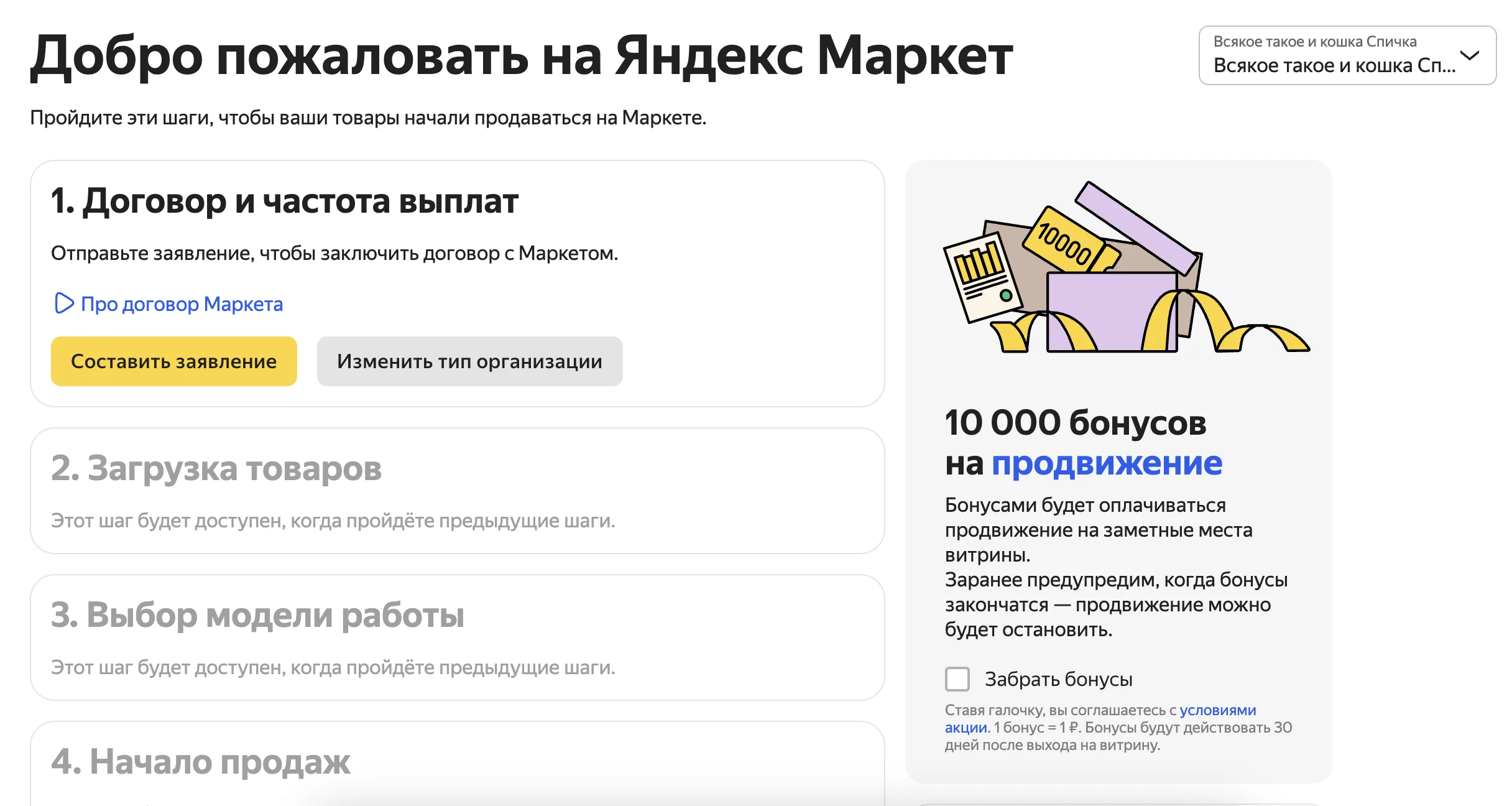The image size is (1512, 806).
Task: Click the Забрать бонусы label text
Action: click(x=1058, y=679)
